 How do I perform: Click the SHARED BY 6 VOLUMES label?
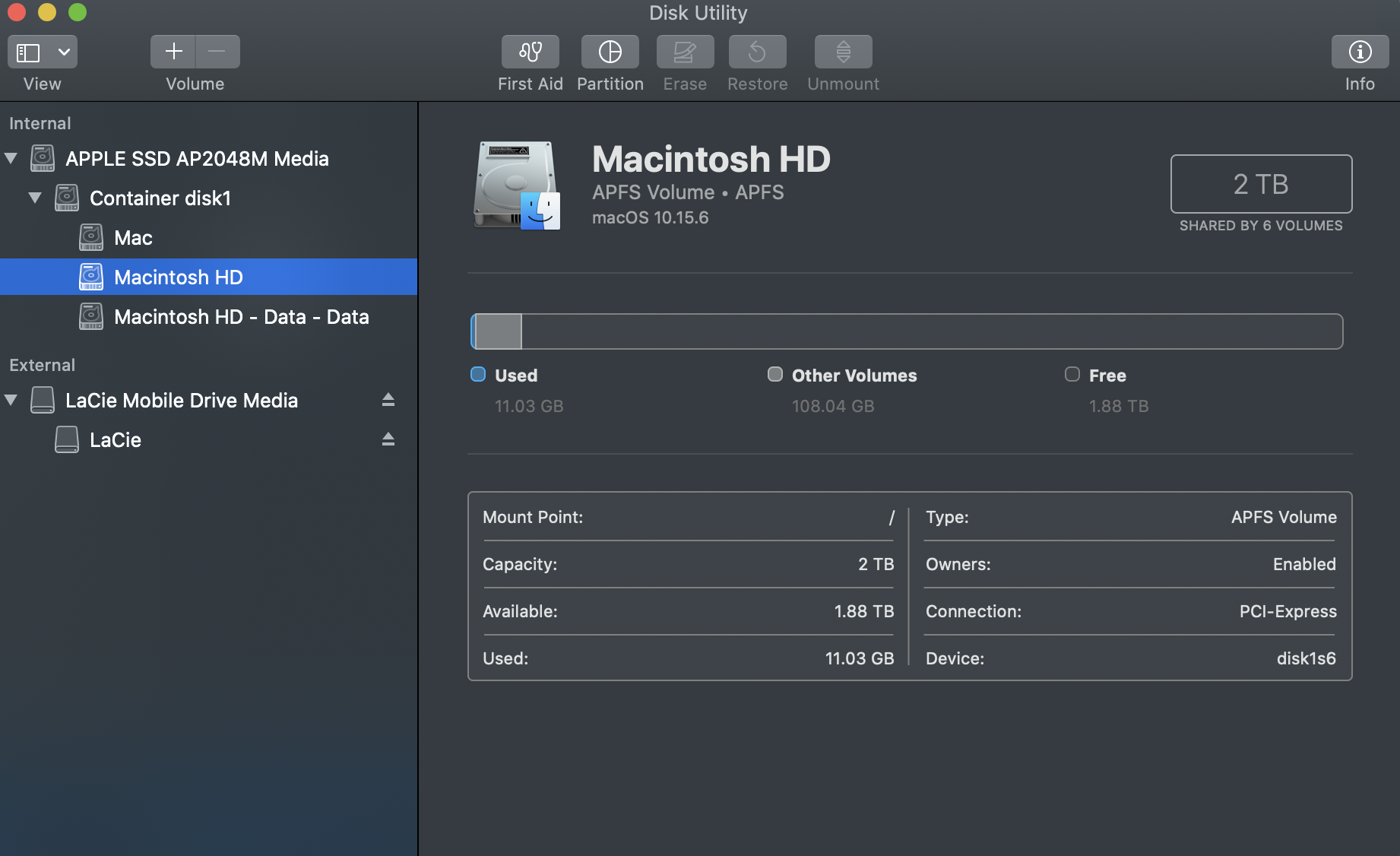pyautogui.click(x=1261, y=226)
